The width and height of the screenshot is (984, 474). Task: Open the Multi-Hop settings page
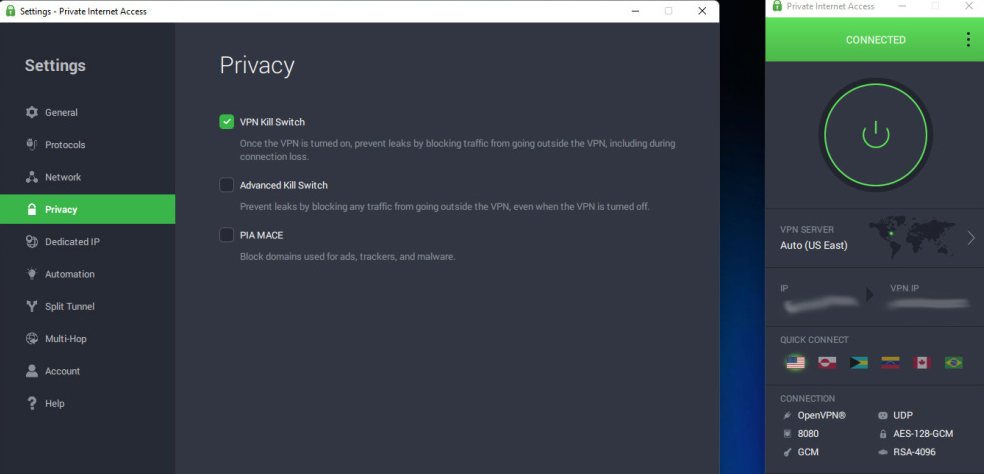tap(65, 339)
